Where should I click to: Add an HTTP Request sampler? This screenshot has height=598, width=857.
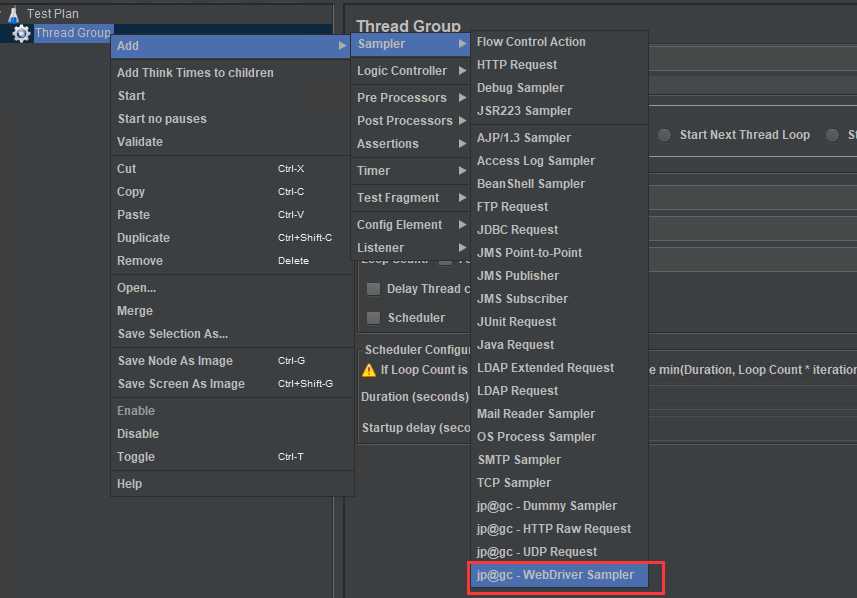(560, 65)
